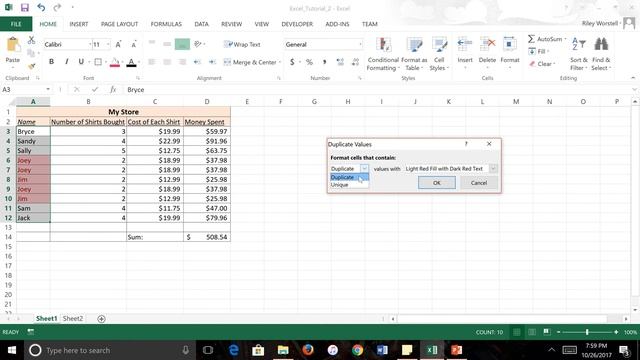Screen dimensions: 640x360
Task: Select cell containing Sandy
Action: (33, 141)
